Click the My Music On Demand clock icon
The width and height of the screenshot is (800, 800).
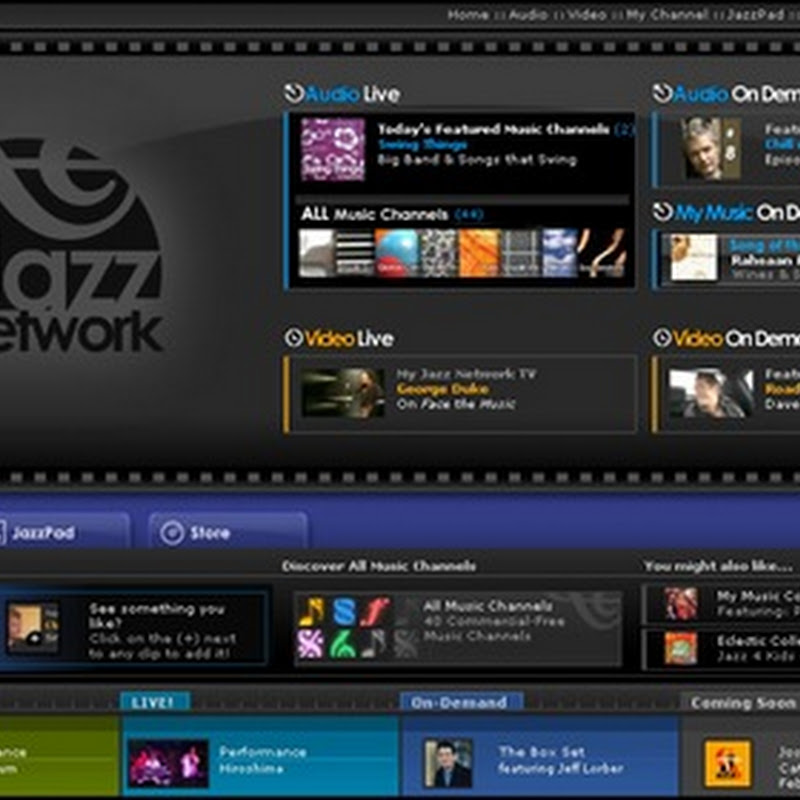662,212
